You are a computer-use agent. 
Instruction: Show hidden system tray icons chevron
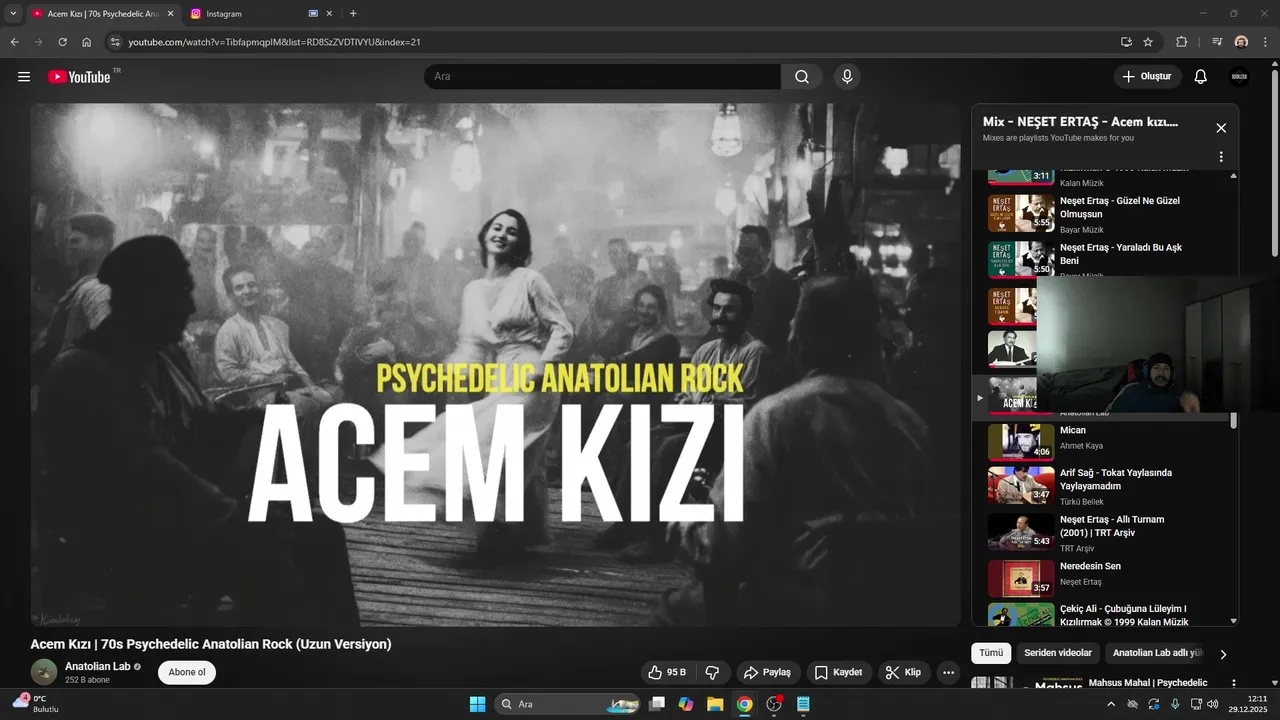[x=1111, y=704]
